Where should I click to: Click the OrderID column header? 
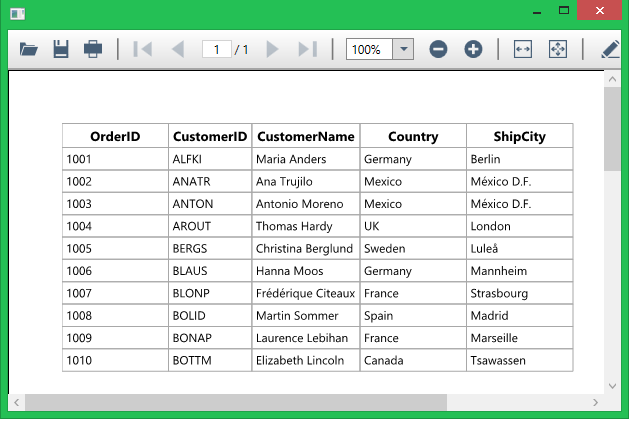click(x=115, y=136)
